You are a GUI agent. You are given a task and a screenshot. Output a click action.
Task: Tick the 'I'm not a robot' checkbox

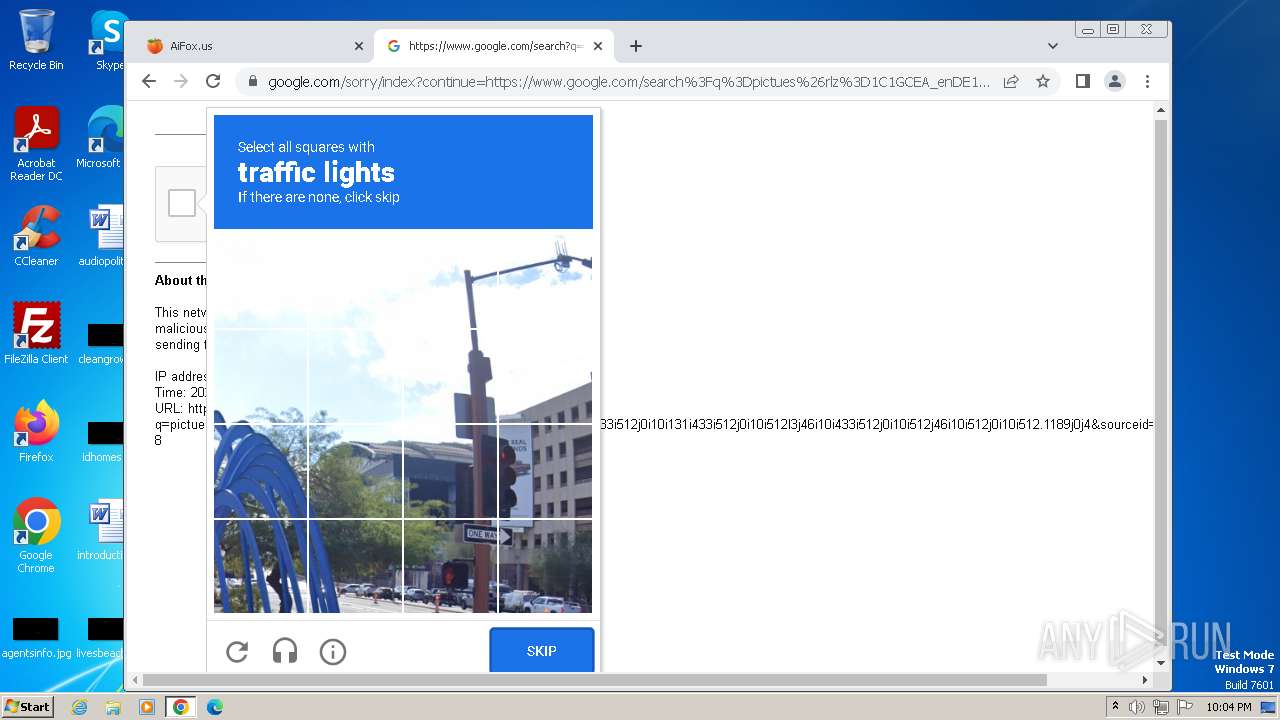click(x=182, y=203)
